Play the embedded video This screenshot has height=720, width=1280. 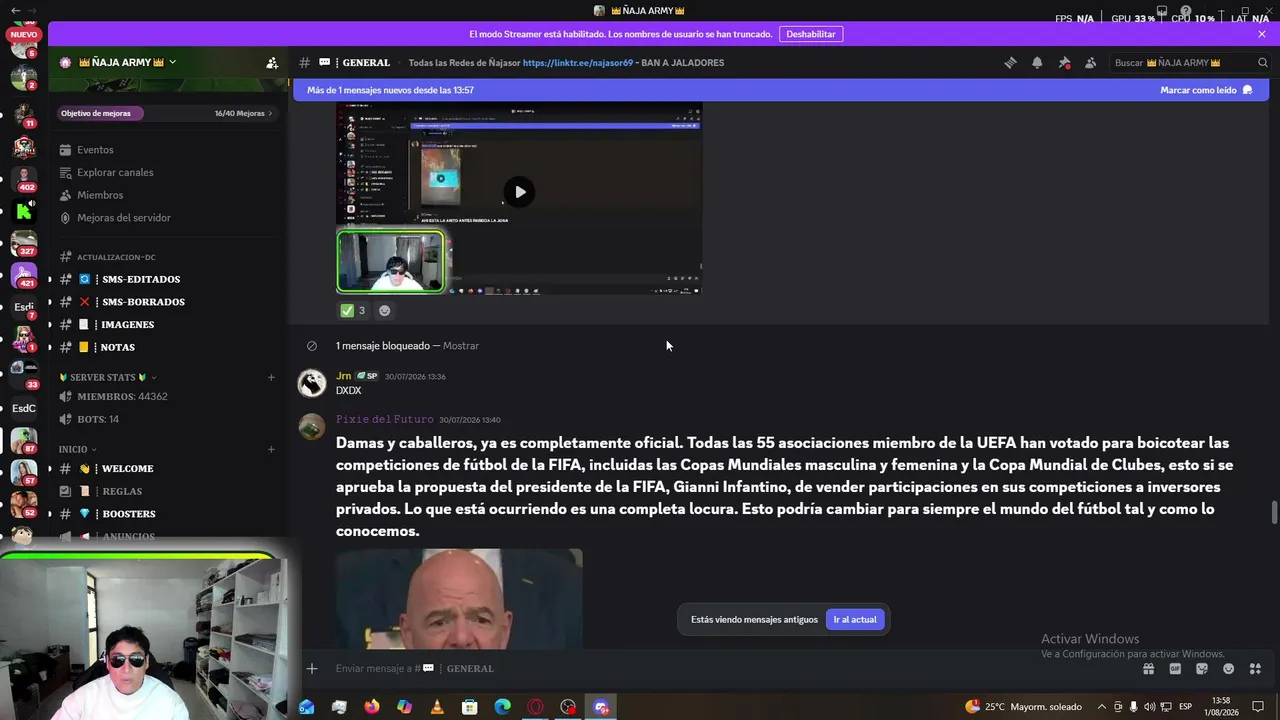[519, 192]
